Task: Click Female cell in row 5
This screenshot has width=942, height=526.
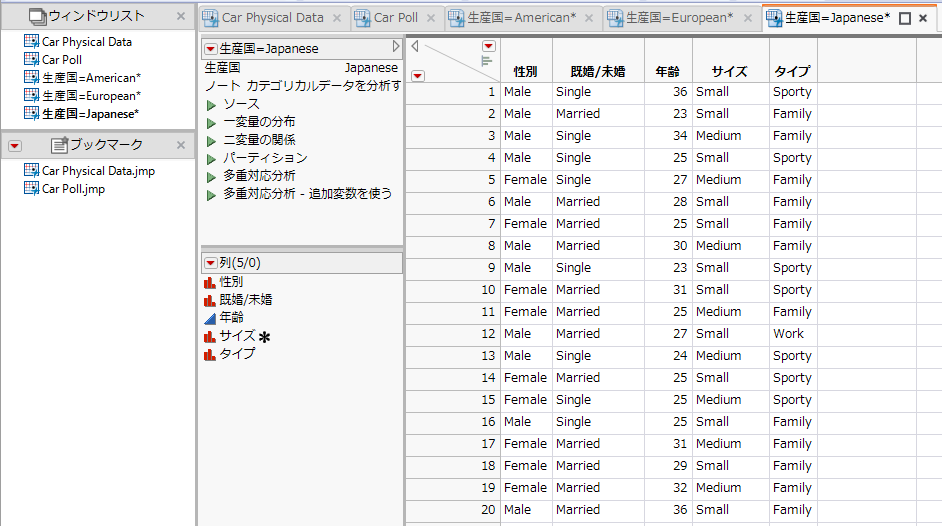Action: [x=525, y=180]
